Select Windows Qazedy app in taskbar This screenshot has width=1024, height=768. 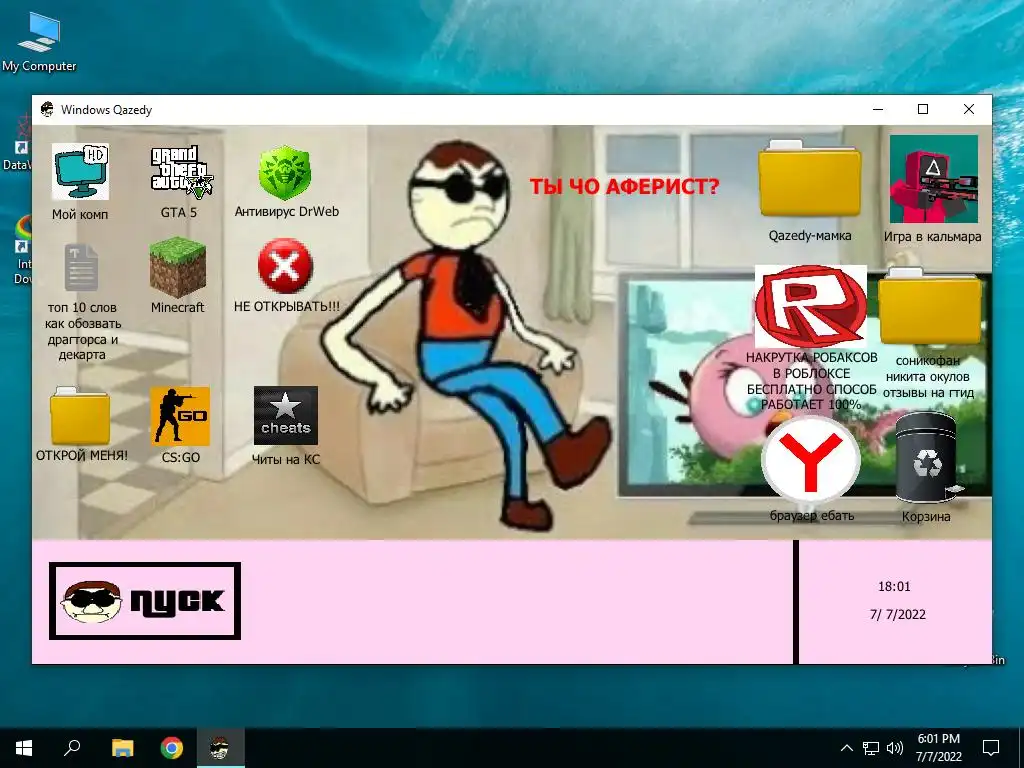pos(220,748)
